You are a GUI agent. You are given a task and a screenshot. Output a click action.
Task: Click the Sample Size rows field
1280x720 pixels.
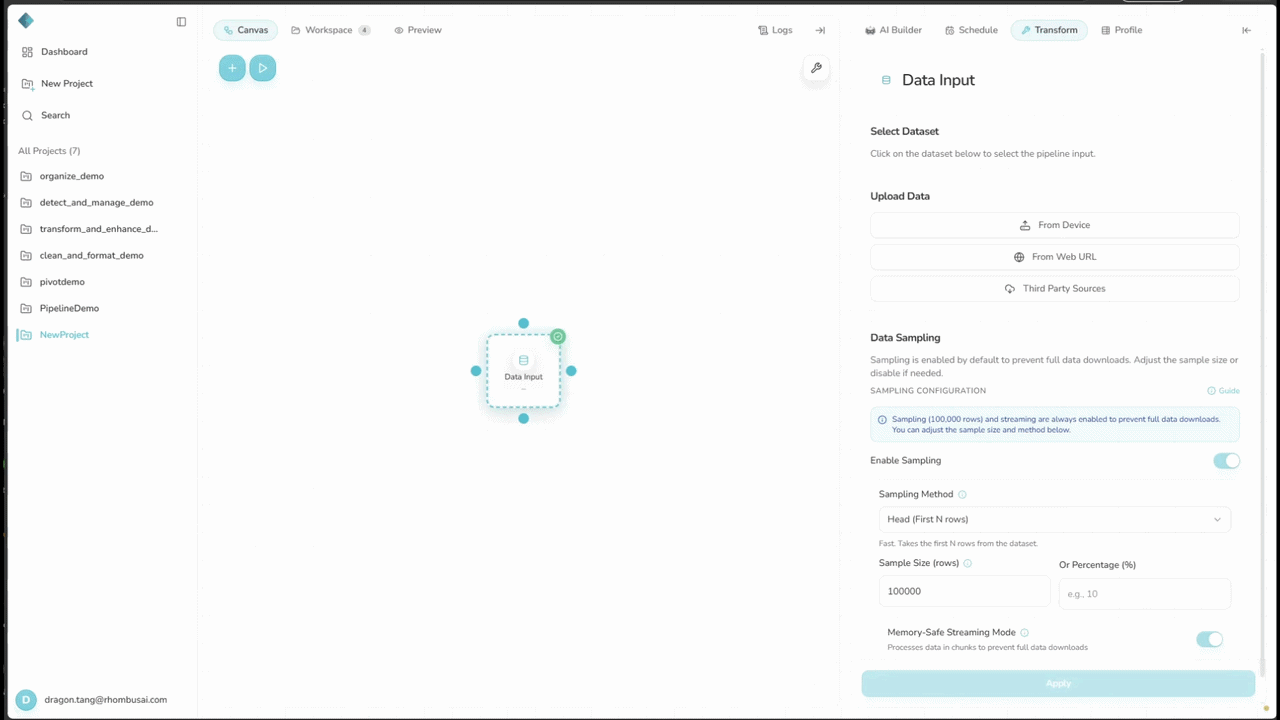pos(965,591)
